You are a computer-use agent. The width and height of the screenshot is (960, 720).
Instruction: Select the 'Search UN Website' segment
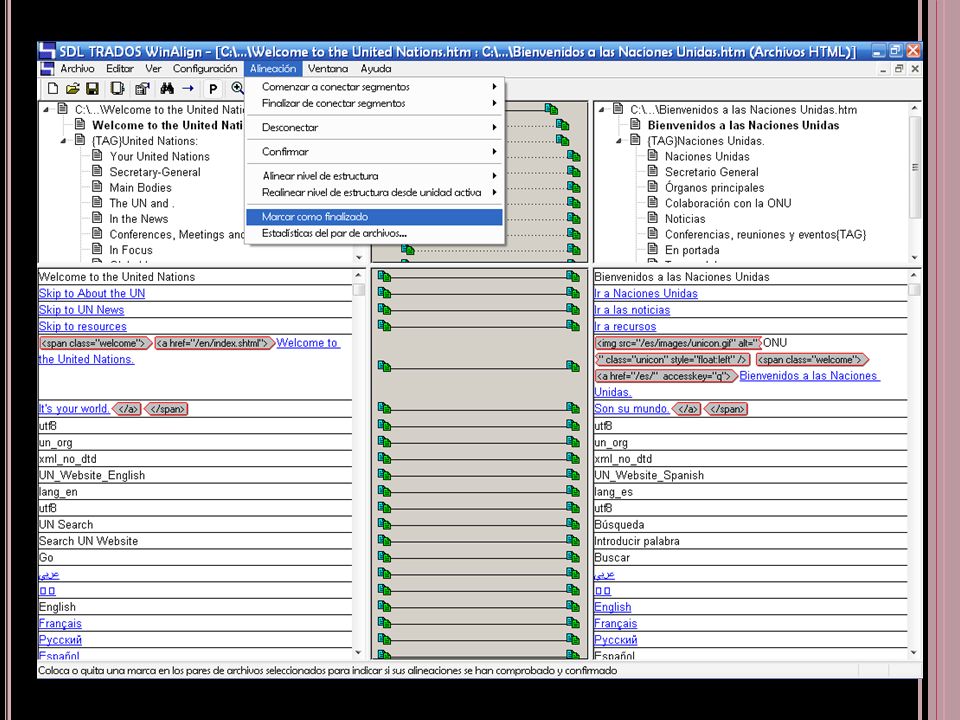195,541
